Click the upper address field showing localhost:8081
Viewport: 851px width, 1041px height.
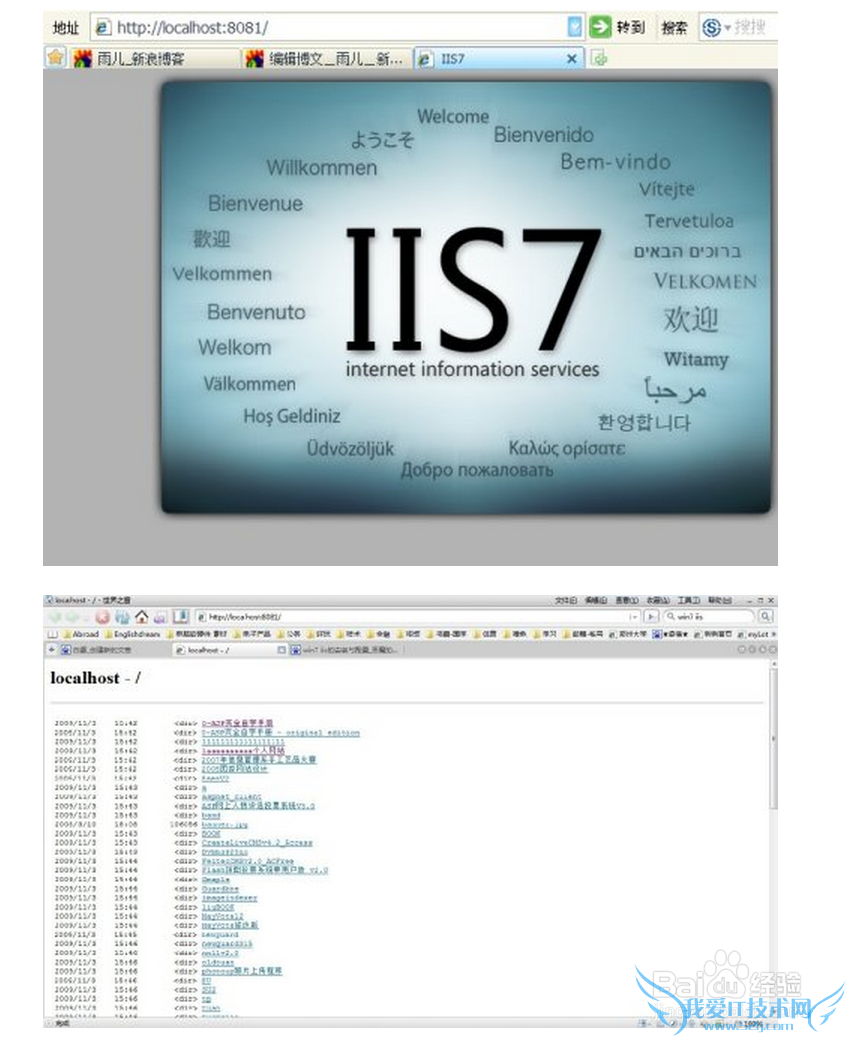(337, 27)
